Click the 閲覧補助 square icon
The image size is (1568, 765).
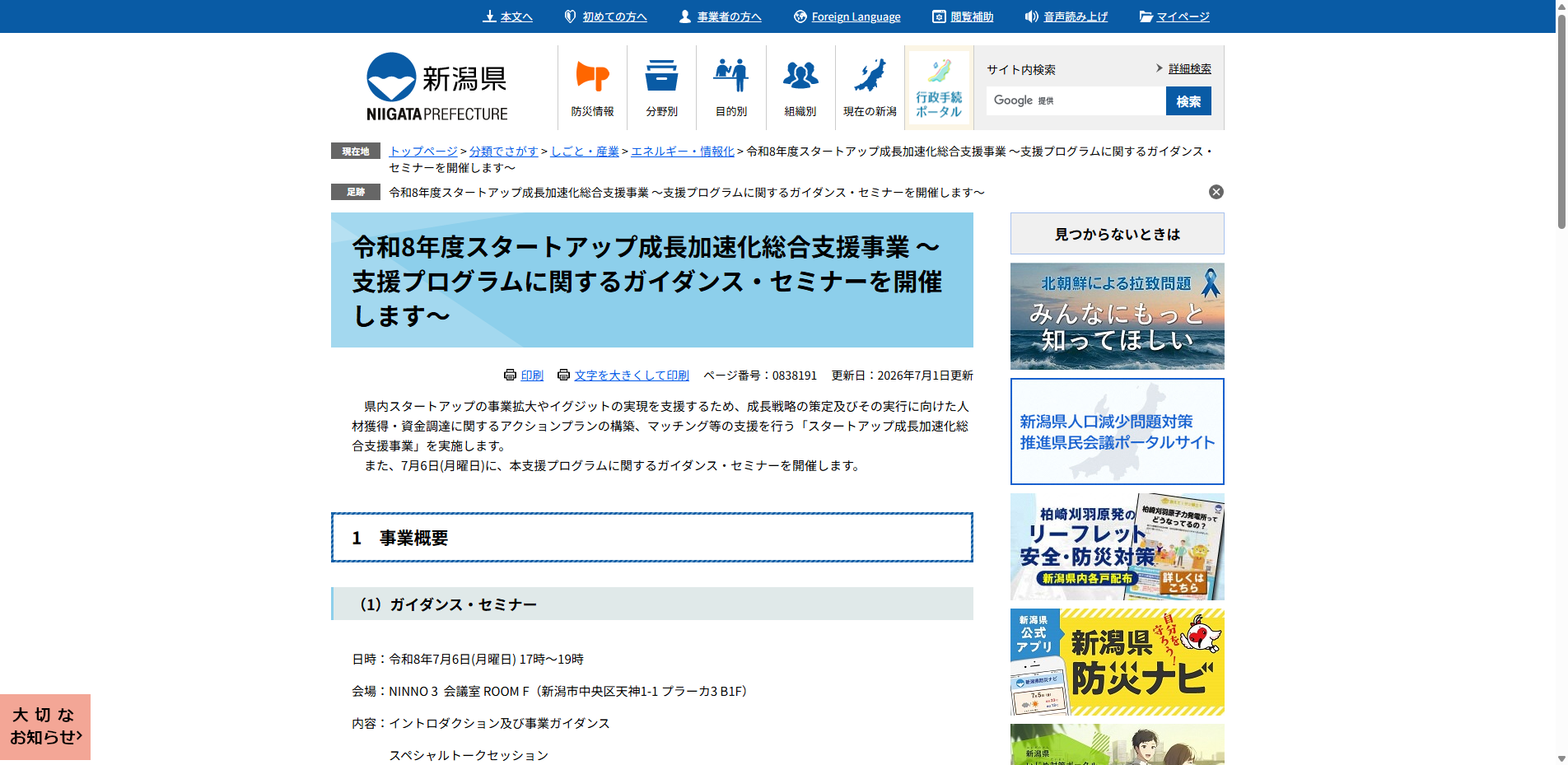click(x=939, y=16)
